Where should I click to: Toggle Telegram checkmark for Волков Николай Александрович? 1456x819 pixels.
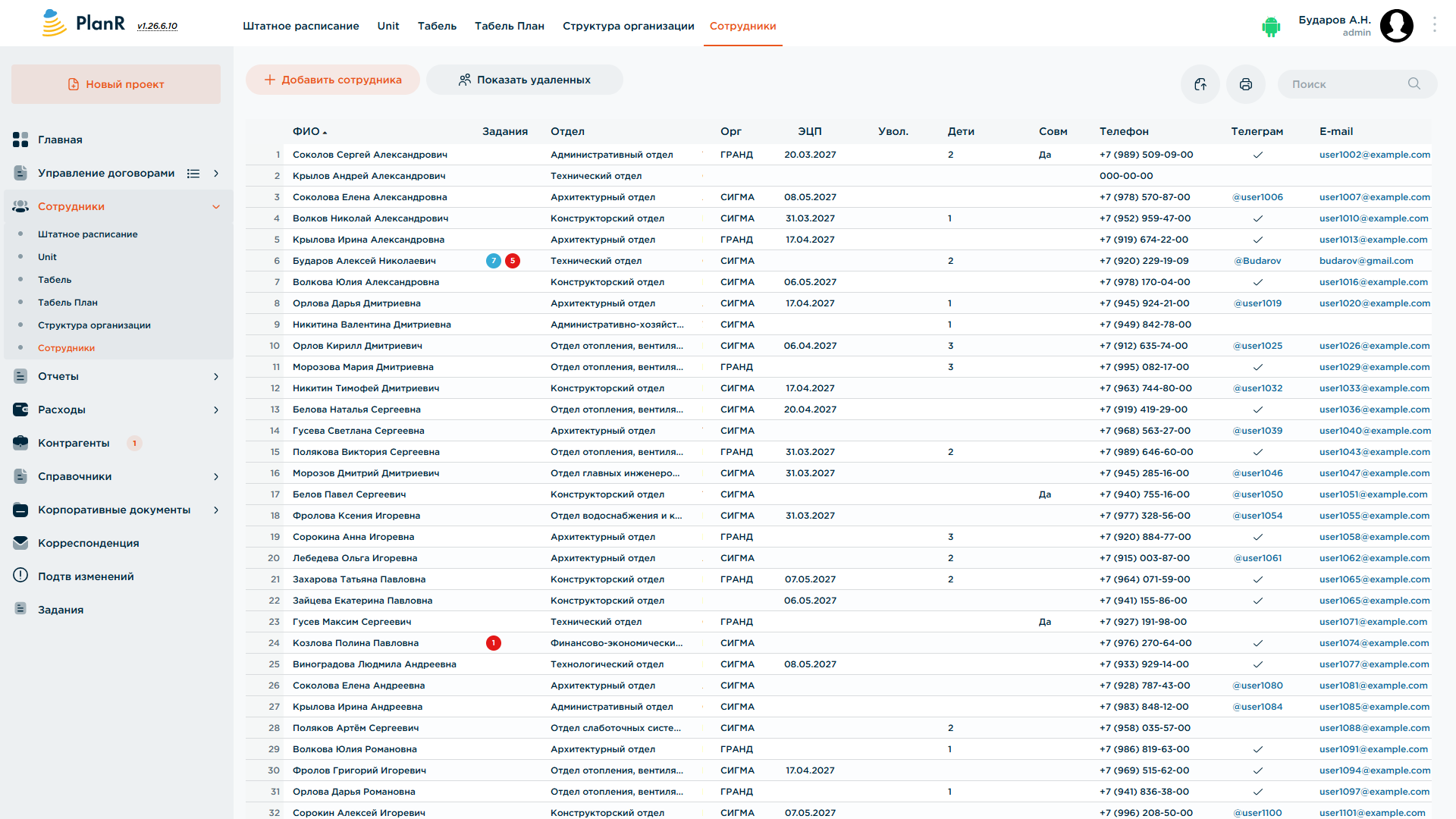(x=1257, y=218)
